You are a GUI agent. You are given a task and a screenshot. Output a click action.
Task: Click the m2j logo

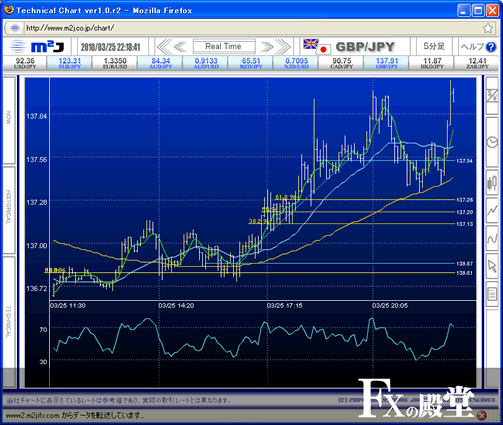point(37,47)
